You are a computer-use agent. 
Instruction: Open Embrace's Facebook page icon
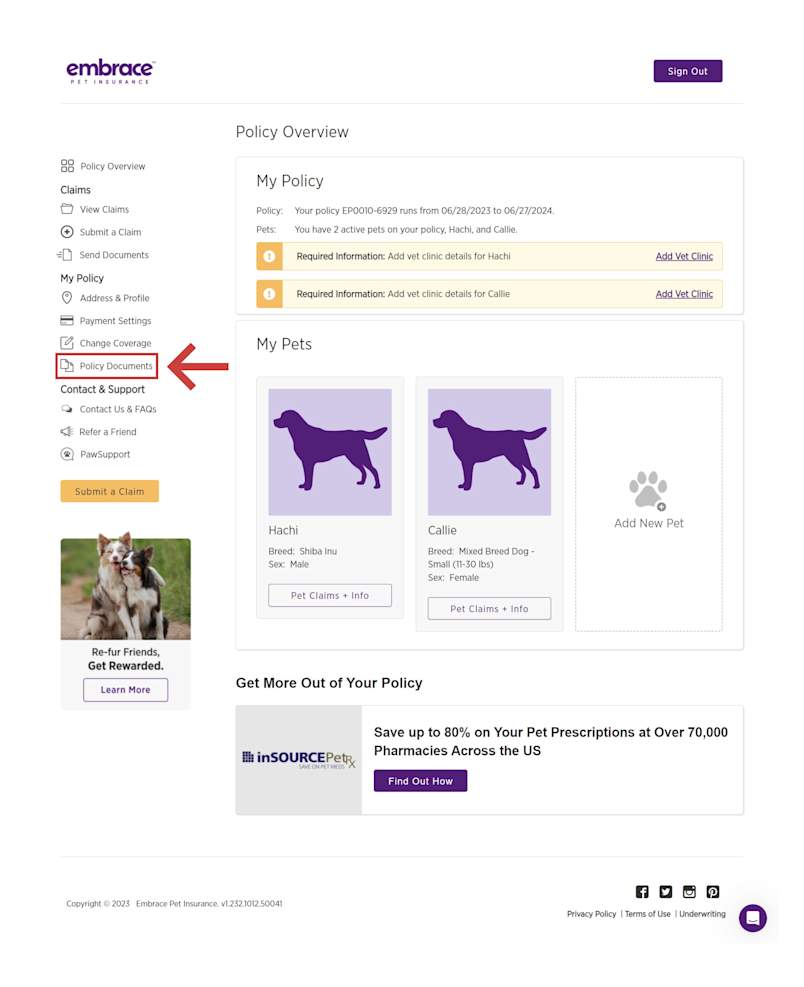pos(641,891)
